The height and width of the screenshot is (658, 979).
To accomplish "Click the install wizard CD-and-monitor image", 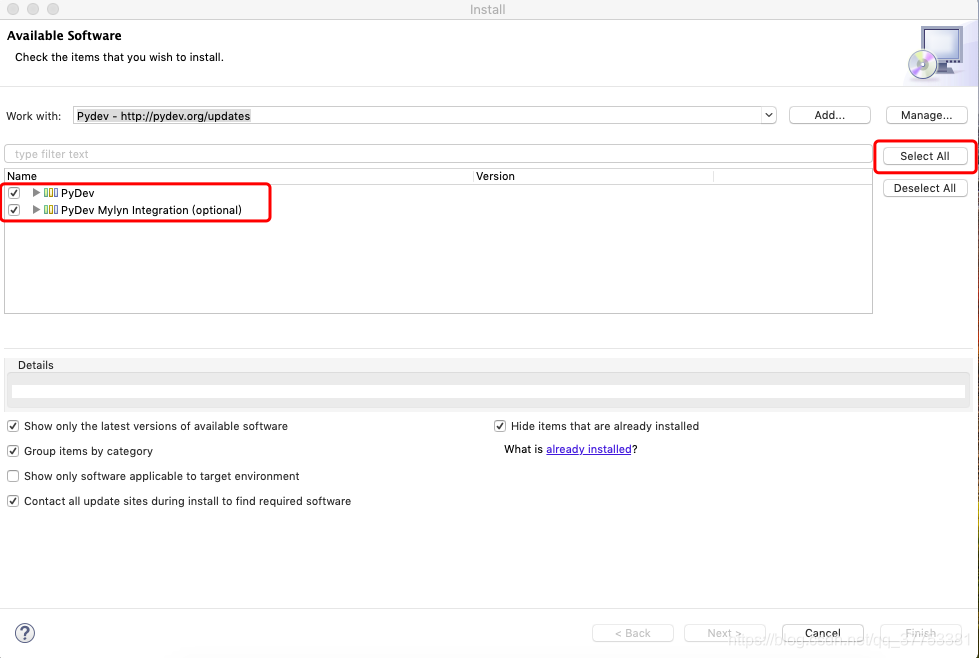I will tap(937, 53).
